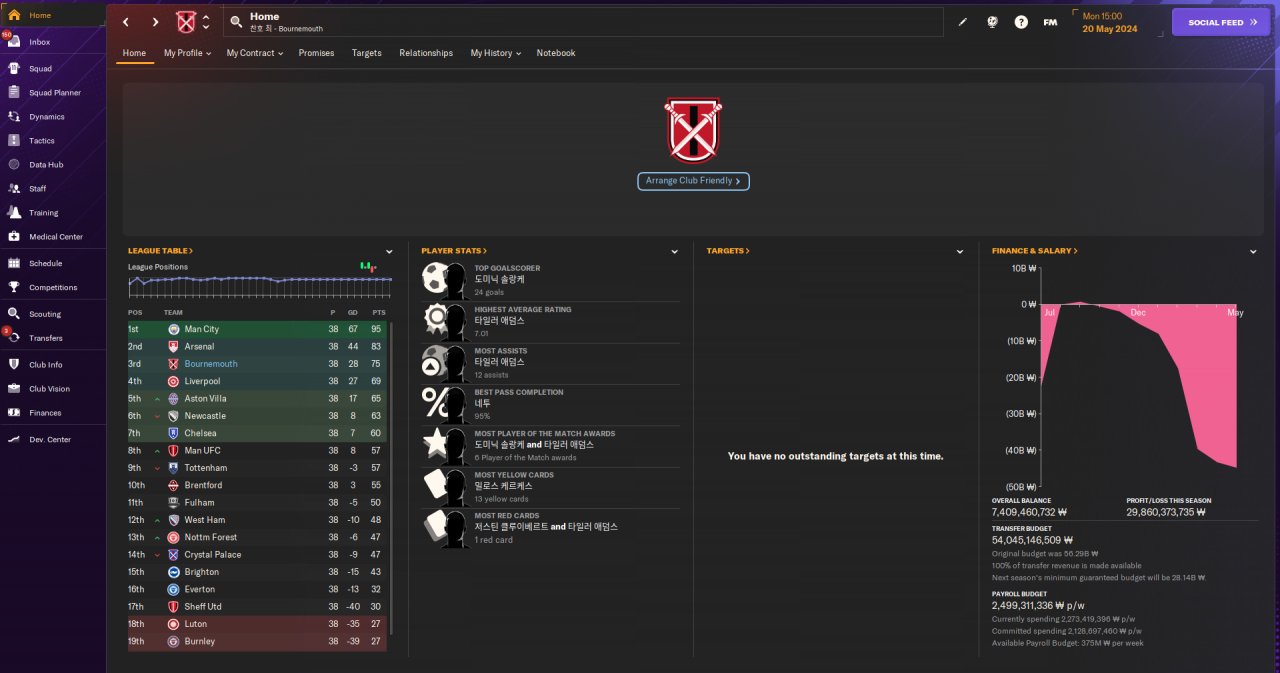Select Liverpool row in league table
The height and width of the screenshot is (673, 1280).
[x=258, y=381]
